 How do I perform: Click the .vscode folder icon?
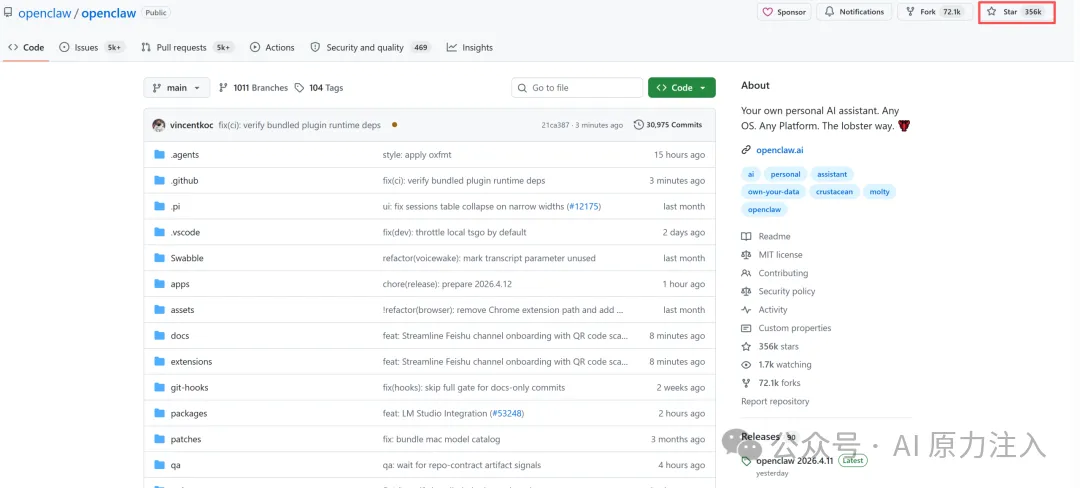tap(160, 232)
